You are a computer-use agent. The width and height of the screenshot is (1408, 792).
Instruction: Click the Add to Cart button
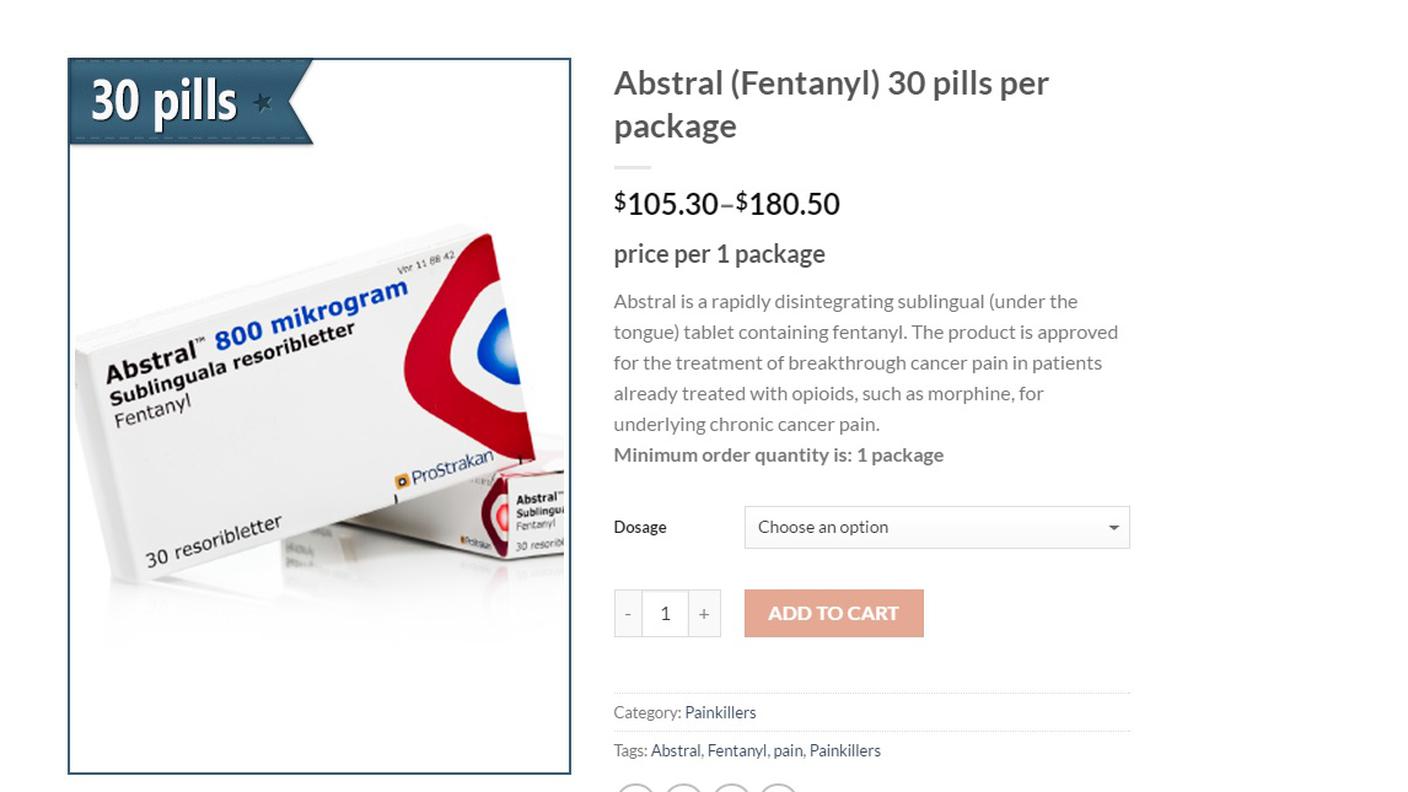pyautogui.click(x=834, y=613)
